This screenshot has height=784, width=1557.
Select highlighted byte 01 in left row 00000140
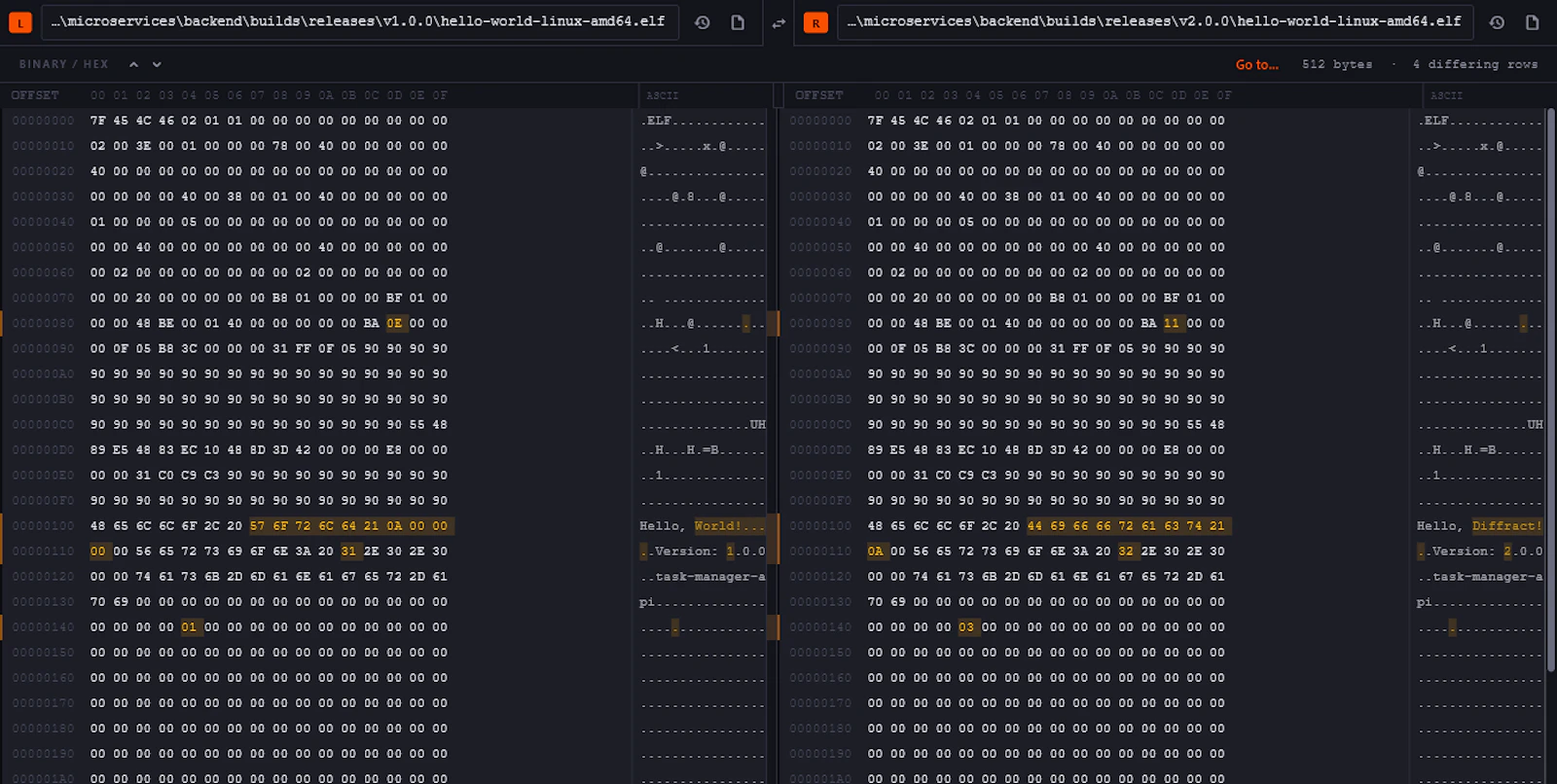pyautogui.click(x=190, y=627)
